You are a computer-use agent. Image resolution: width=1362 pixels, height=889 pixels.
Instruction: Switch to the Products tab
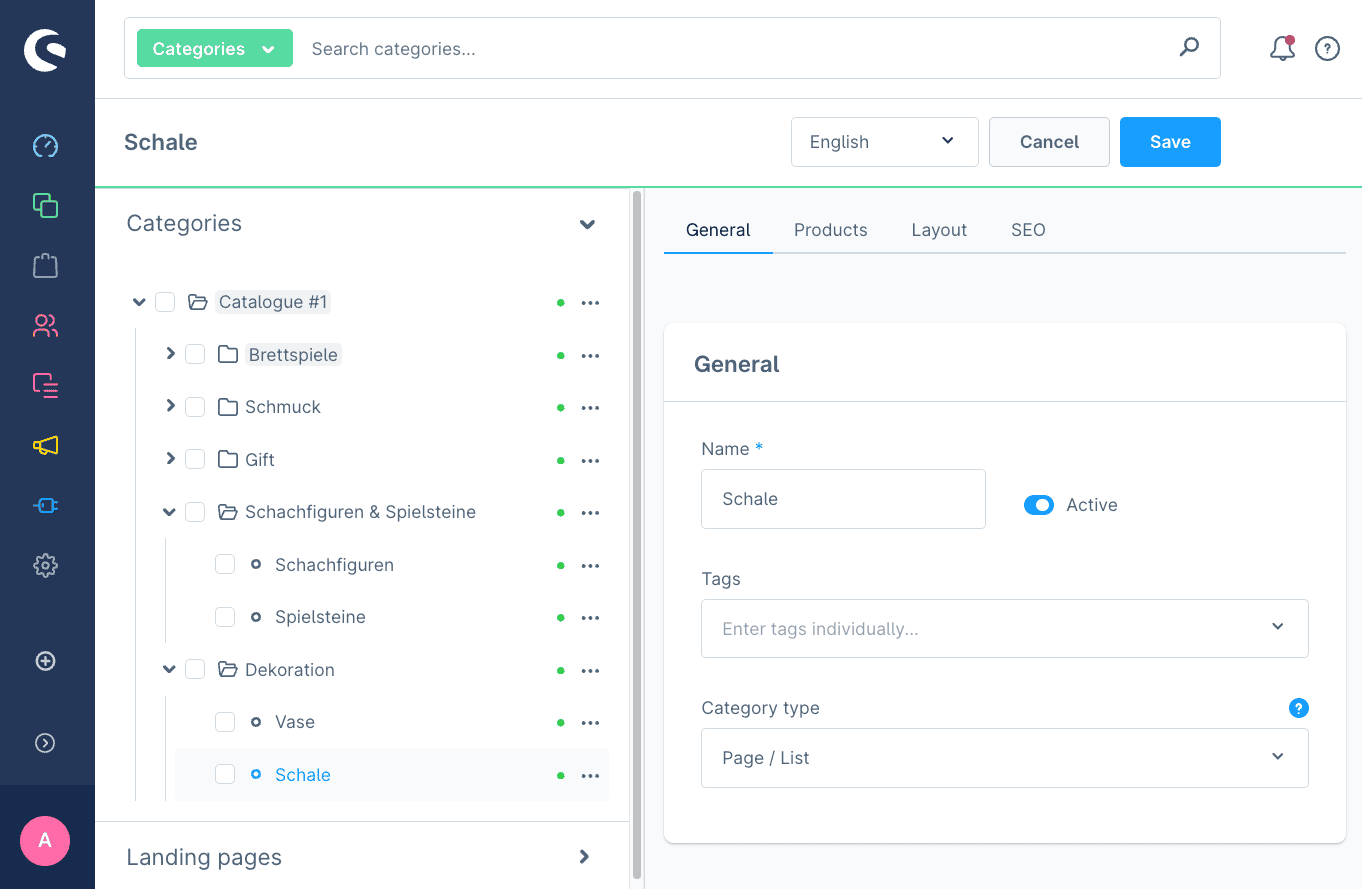click(x=831, y=230)
